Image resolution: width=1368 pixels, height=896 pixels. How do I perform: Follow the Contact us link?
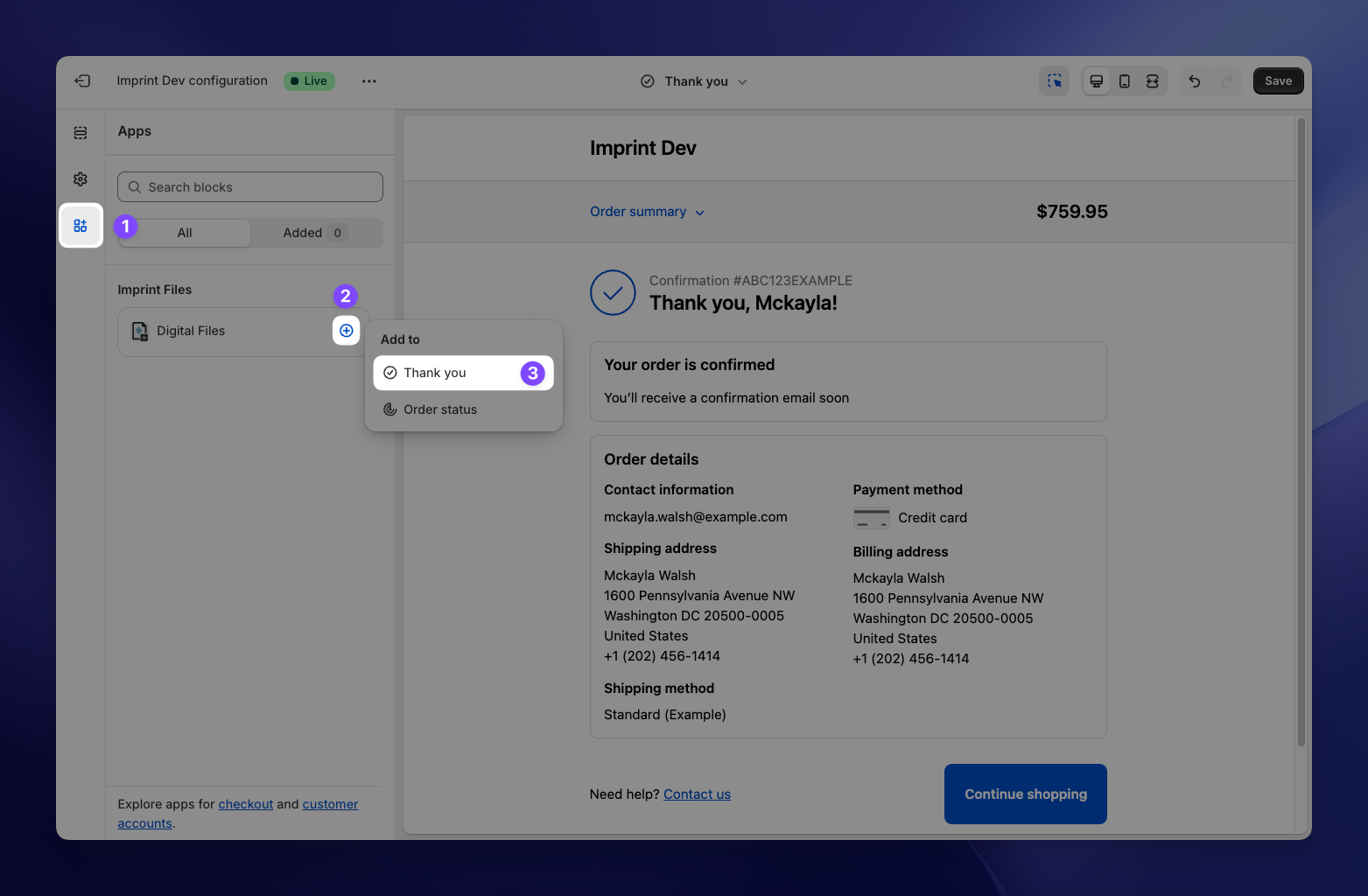tap(697, 794)
